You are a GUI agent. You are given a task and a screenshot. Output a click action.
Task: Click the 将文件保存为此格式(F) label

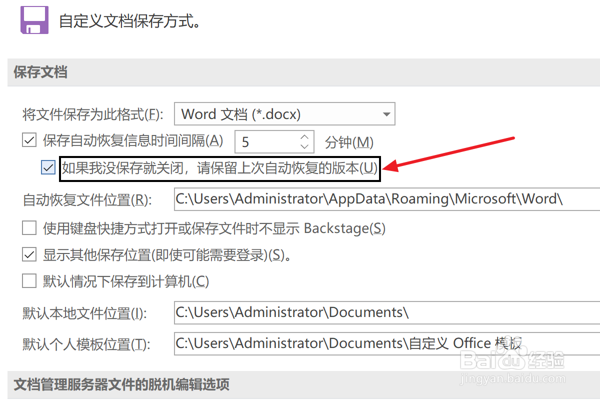click(93, 114)
